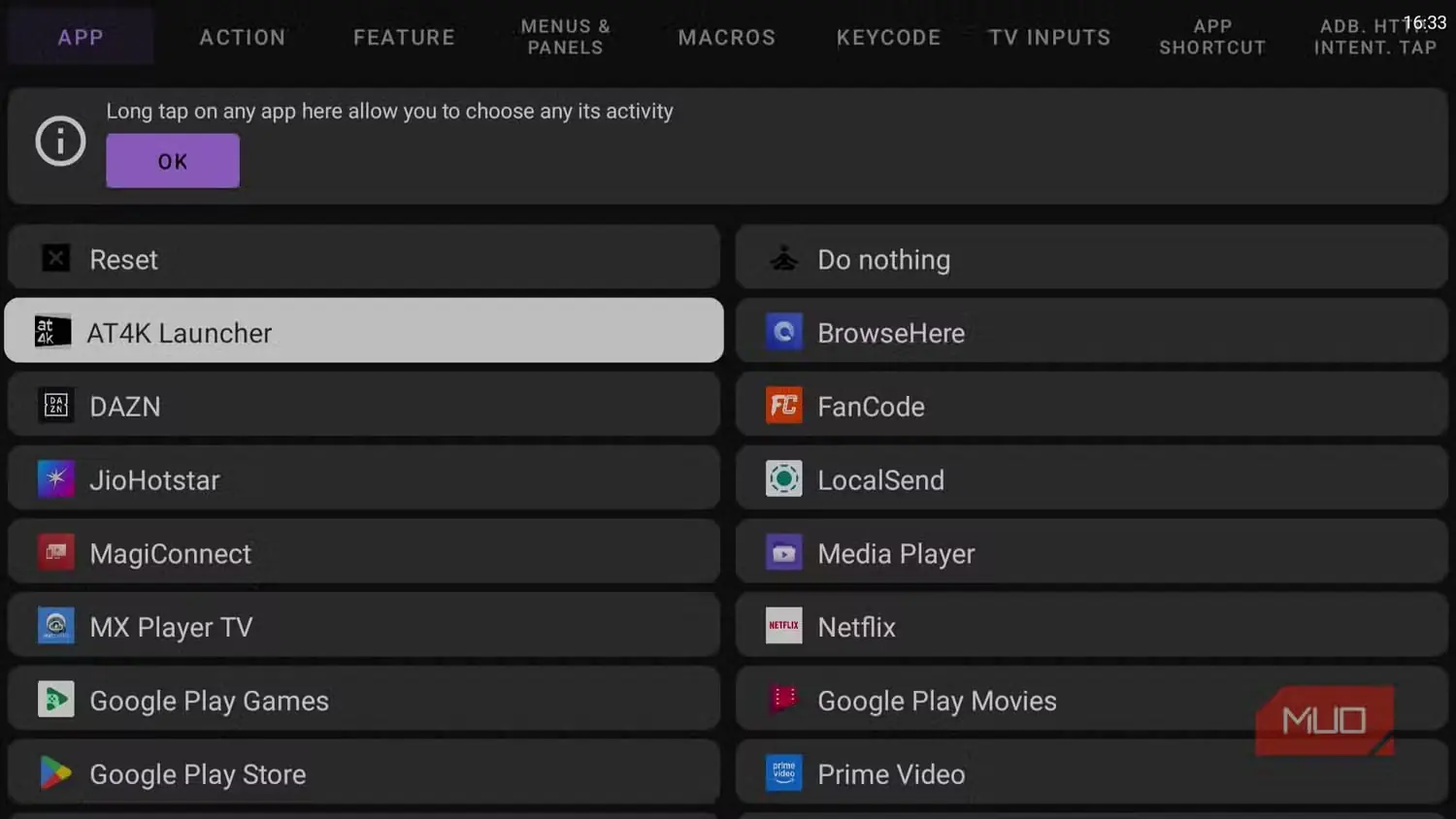Choose the Prime Video label
Image resolution: width=1456 pixels, height=819 pixels.
coord(891,774)
